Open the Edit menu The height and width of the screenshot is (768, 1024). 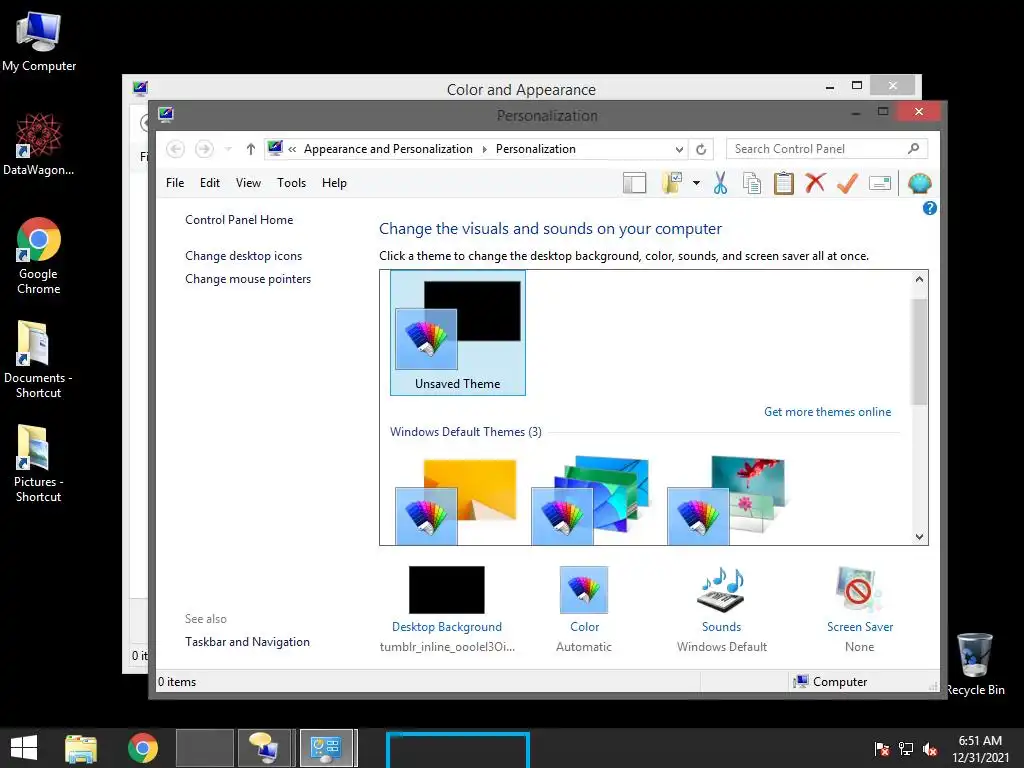tap(210, 183)
